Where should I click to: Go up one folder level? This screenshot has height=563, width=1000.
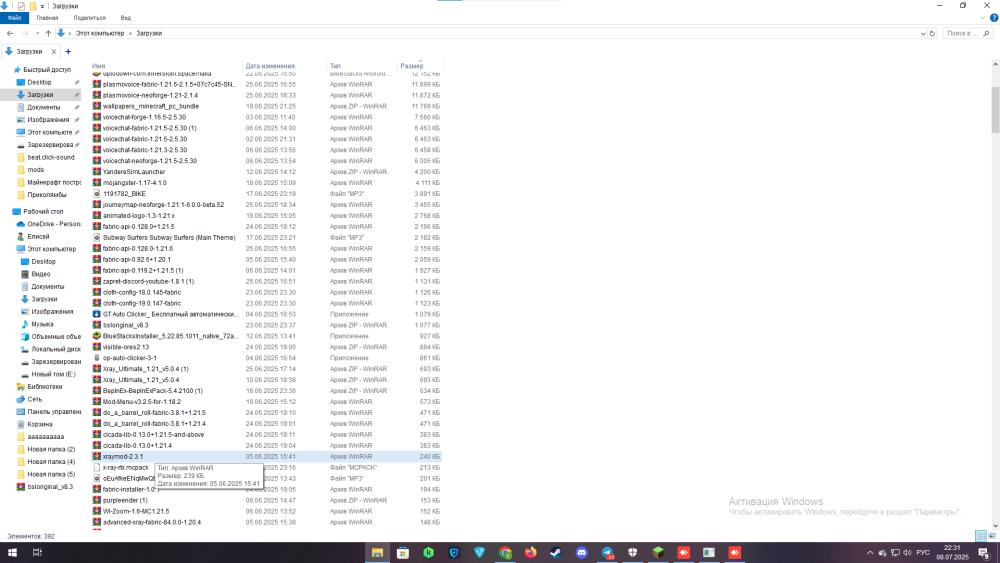[48, 33]
